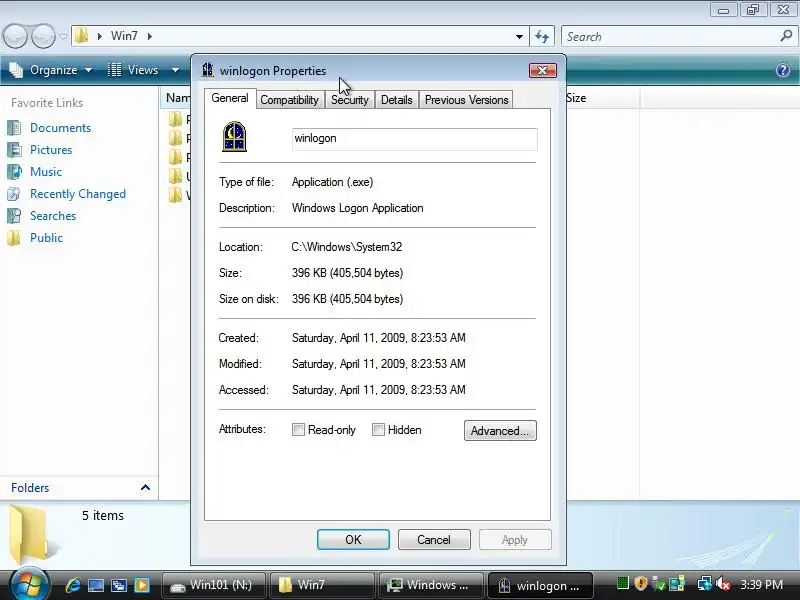Cancel the winlogon Properties dialog
The width and height of the screenshot is (800, 600).
click(434, 540)
